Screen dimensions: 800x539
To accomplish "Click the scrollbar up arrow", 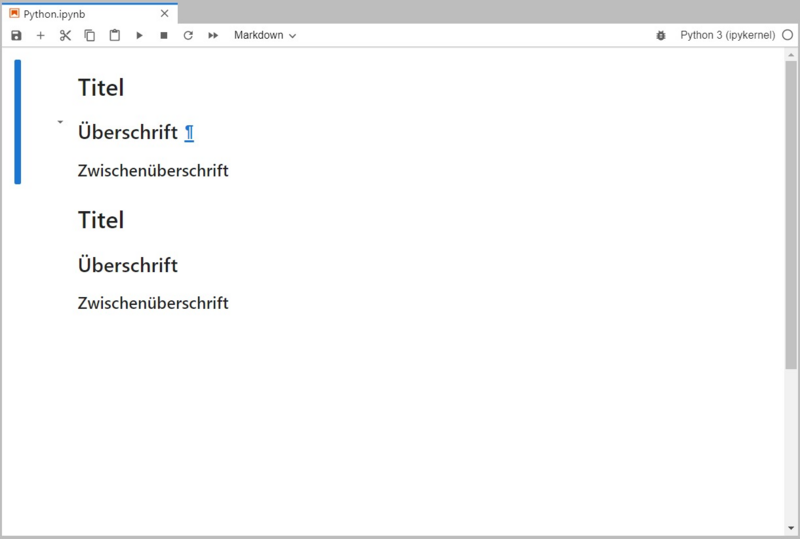I will coord(791,54).
